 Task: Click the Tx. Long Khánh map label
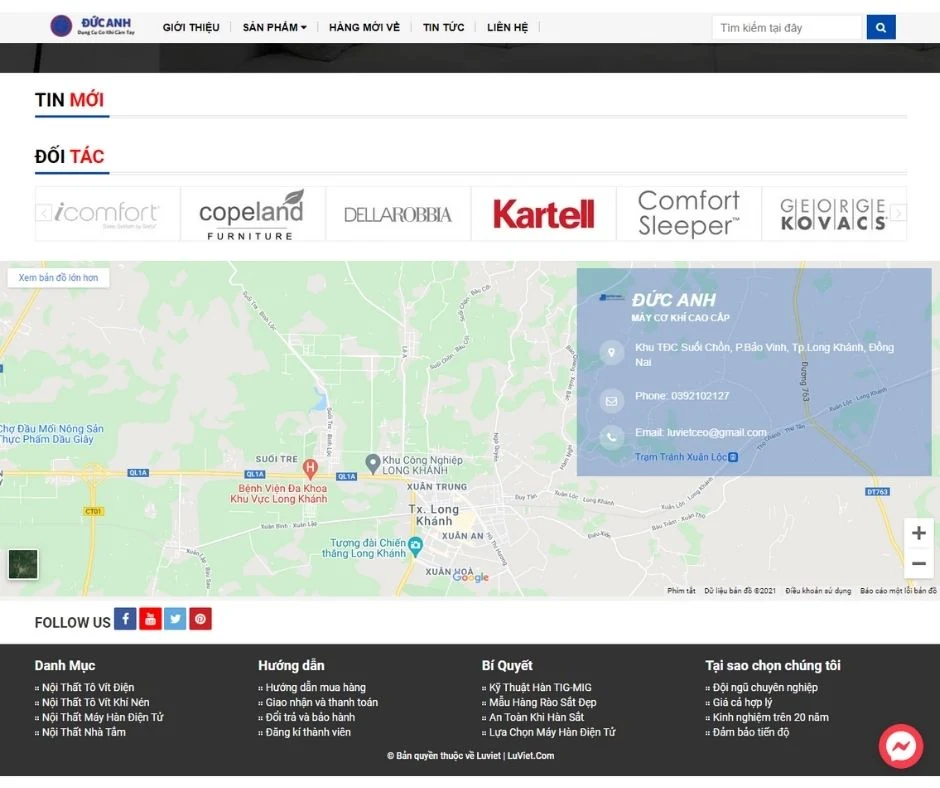[433, 515]
